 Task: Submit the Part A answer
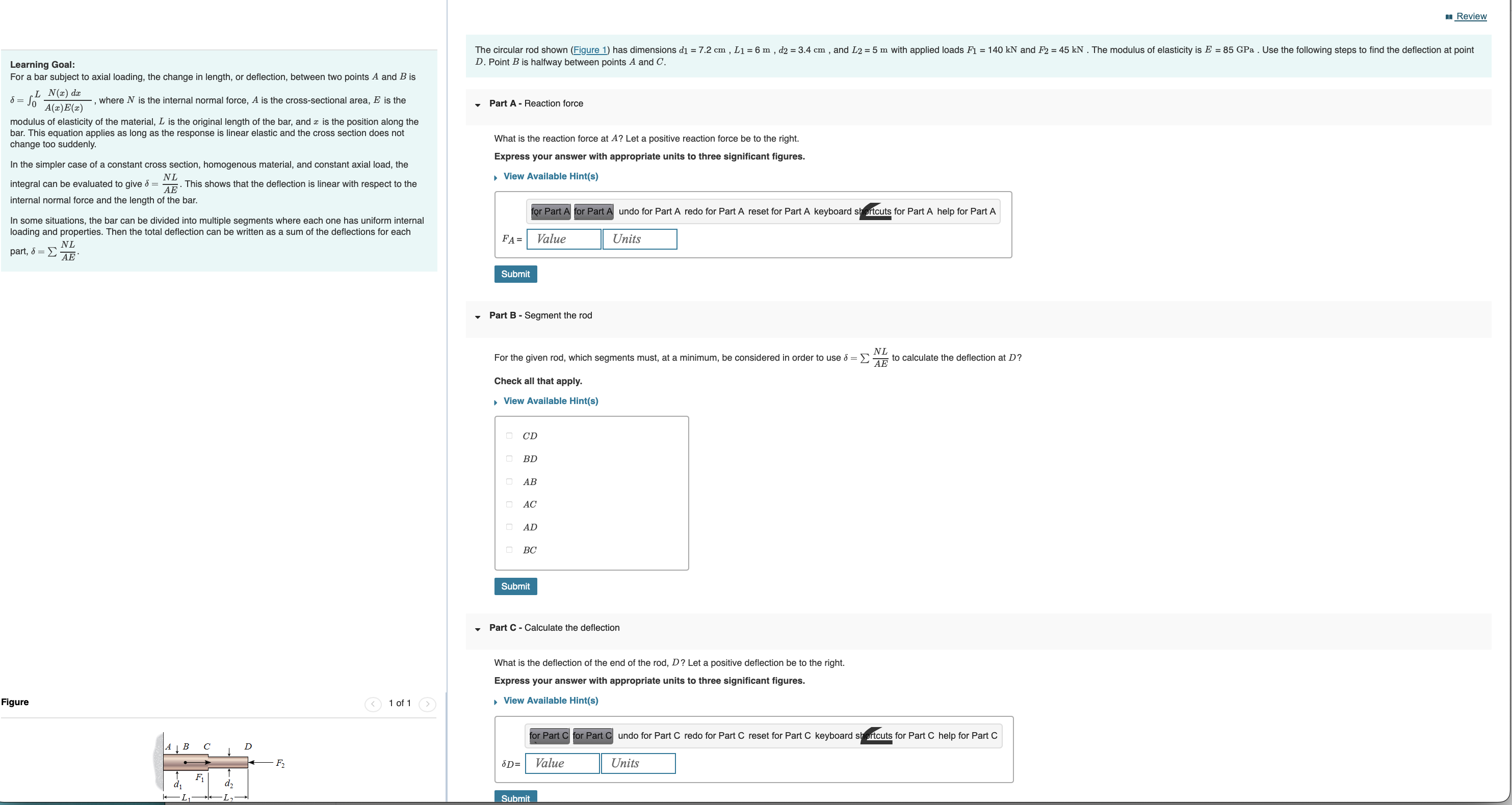point(515,274)
